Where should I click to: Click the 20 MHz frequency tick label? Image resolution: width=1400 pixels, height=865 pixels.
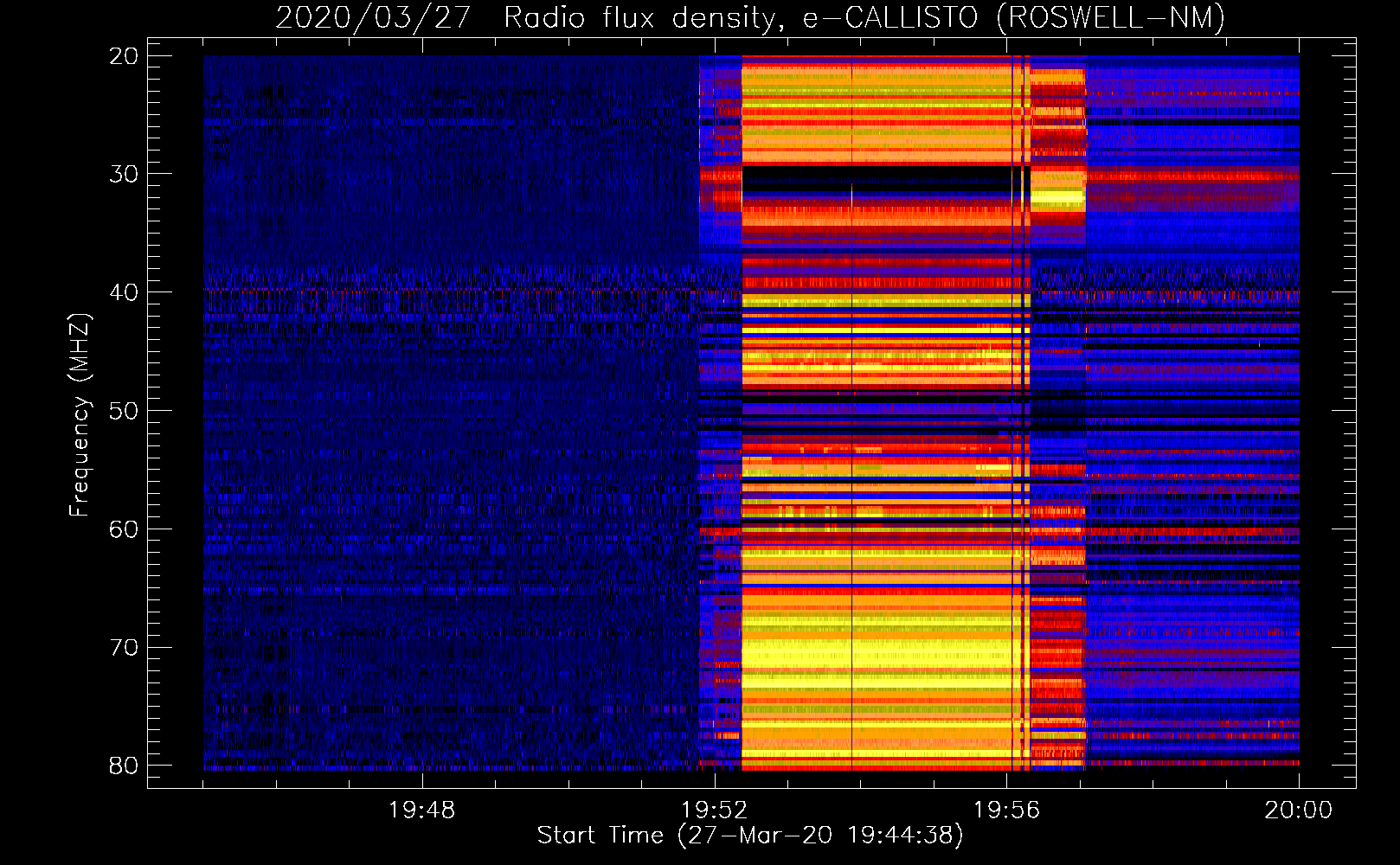[124, 56]
